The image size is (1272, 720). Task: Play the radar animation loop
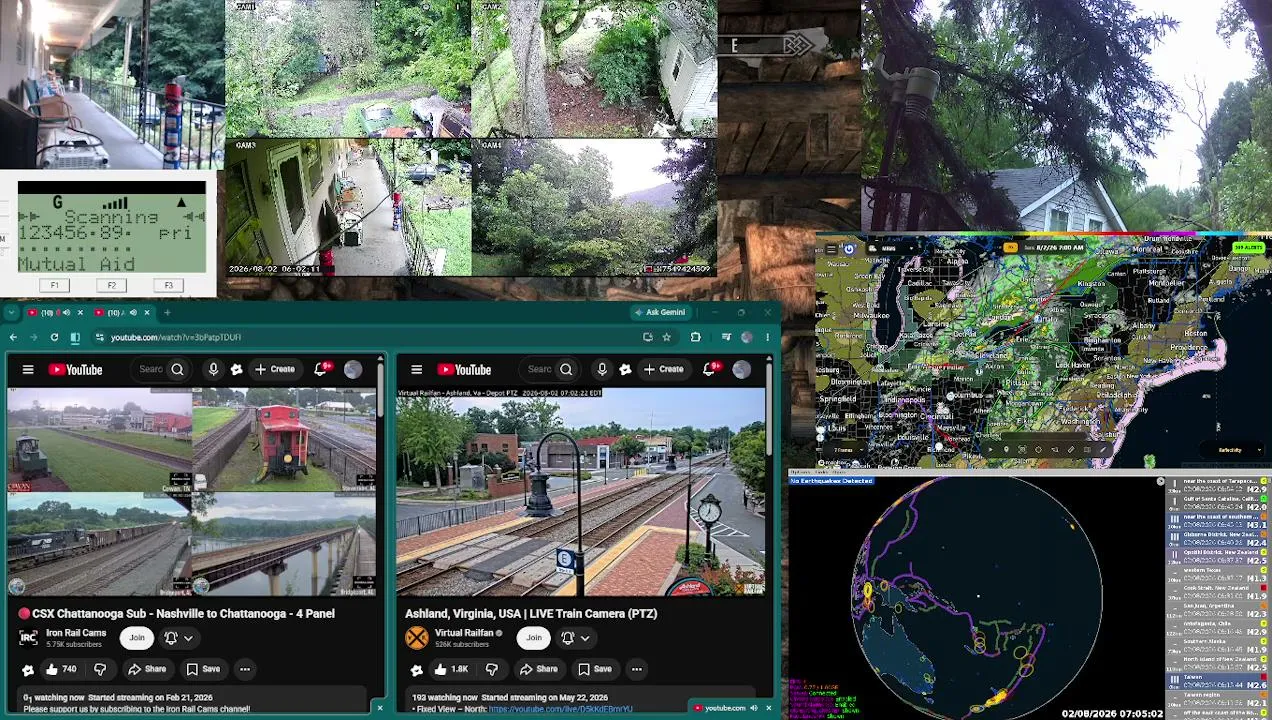coord(990,450)
